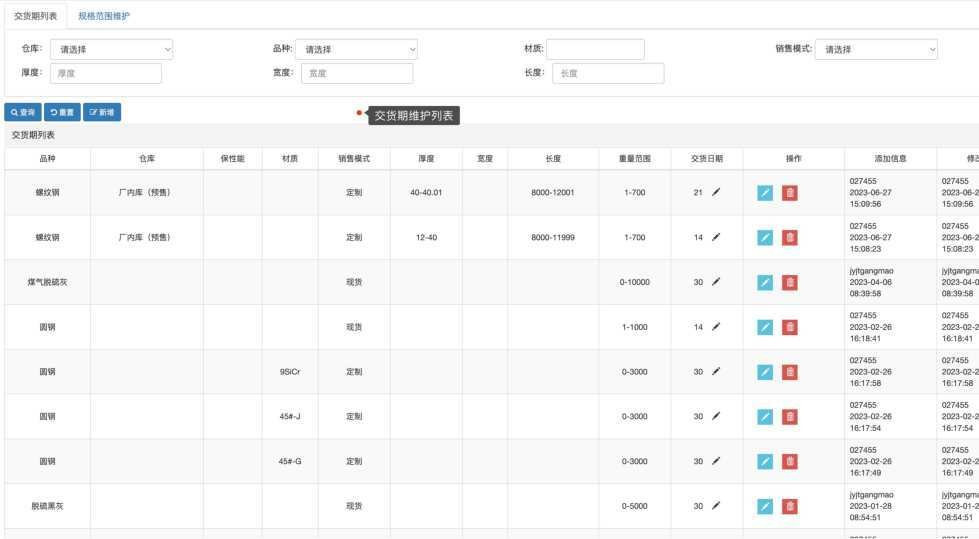
Task: Click the 品种 column header
Action: (x=47, y=159)
